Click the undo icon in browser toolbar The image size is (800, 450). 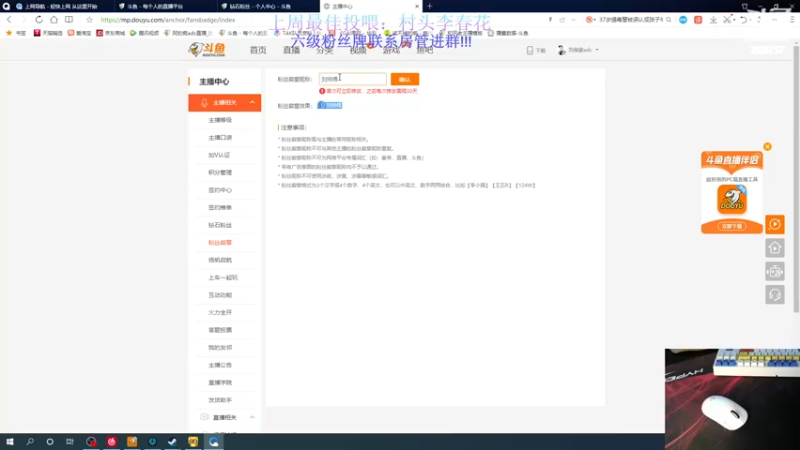pyautogui.click(x=744, y=19)
